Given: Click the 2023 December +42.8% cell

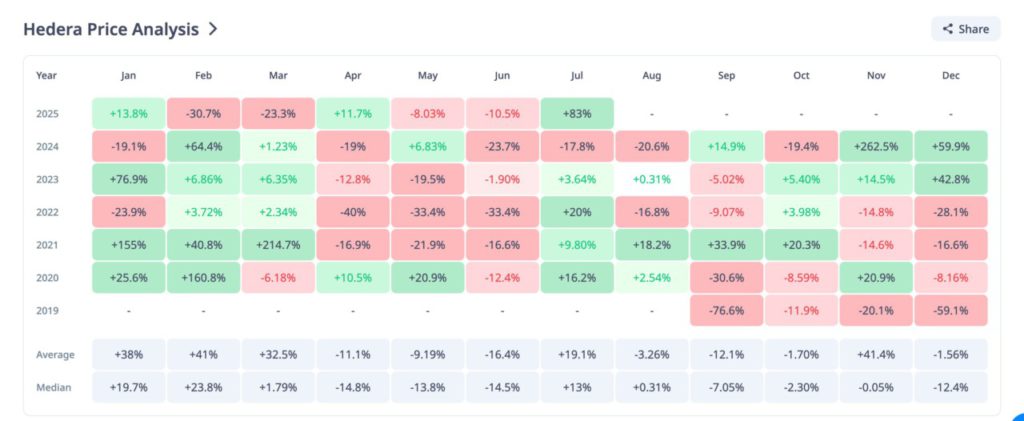Looking at the screenshot, I should coord(952,179).
